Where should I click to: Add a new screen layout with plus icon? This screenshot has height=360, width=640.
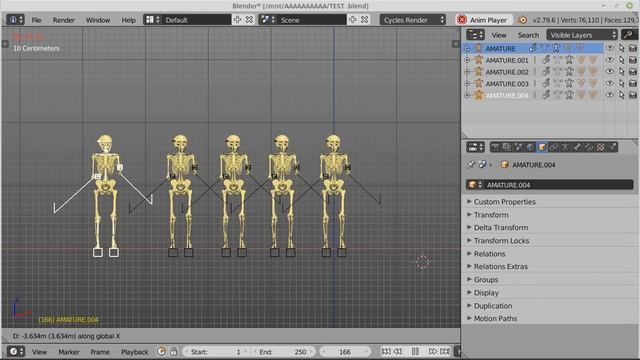click(237, 20)
